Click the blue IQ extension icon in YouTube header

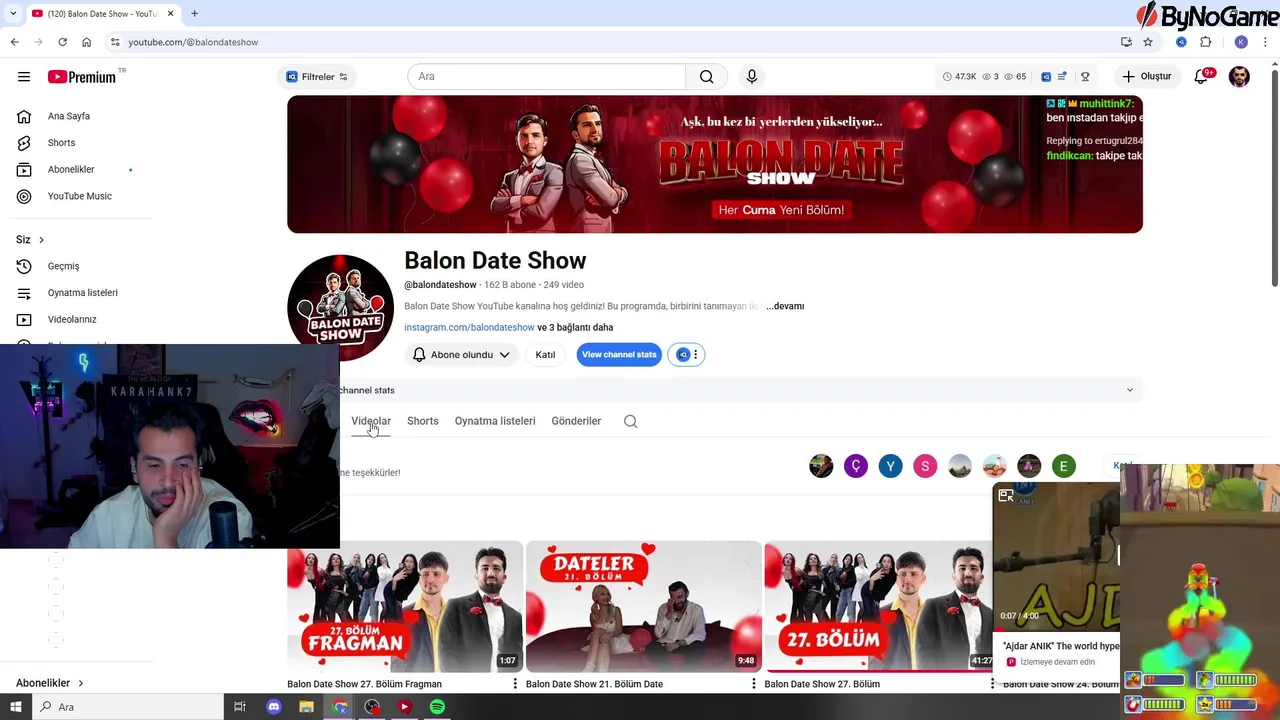click(x=1046, y=76)
